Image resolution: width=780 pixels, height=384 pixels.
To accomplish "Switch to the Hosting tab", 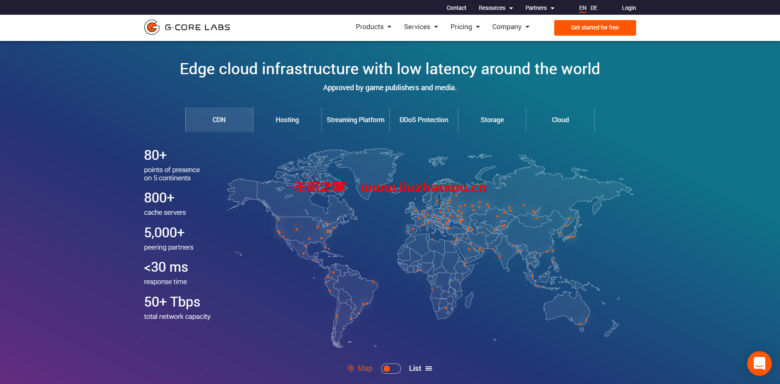I will [x=288, y=120].
